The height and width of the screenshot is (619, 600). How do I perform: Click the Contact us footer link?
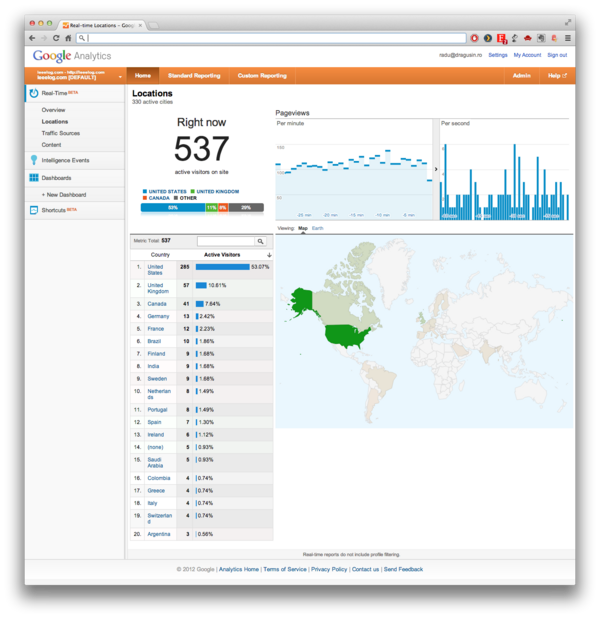(366, 569)
